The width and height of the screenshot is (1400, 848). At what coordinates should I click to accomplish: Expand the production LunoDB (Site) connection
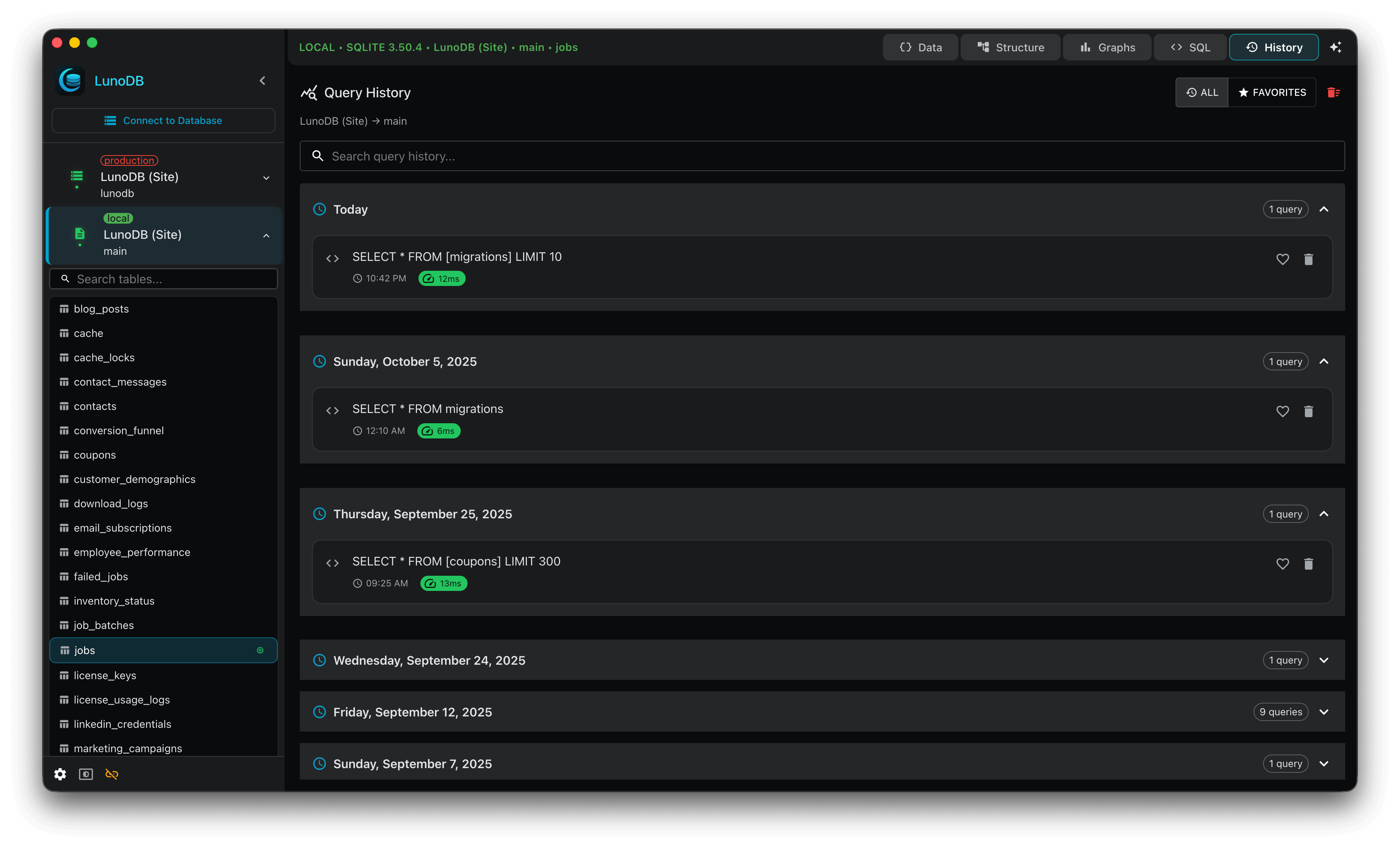(266, 178)
